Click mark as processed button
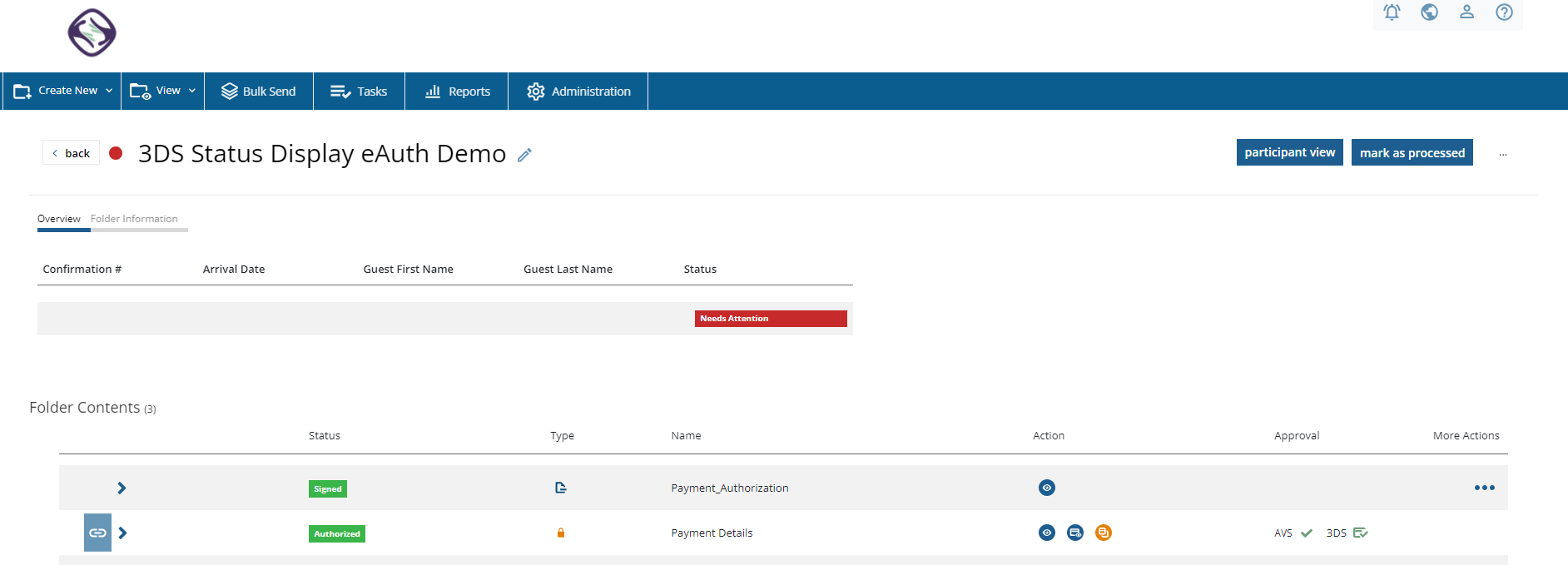This screenshot has width=1568, height=565. (1412, 152)
